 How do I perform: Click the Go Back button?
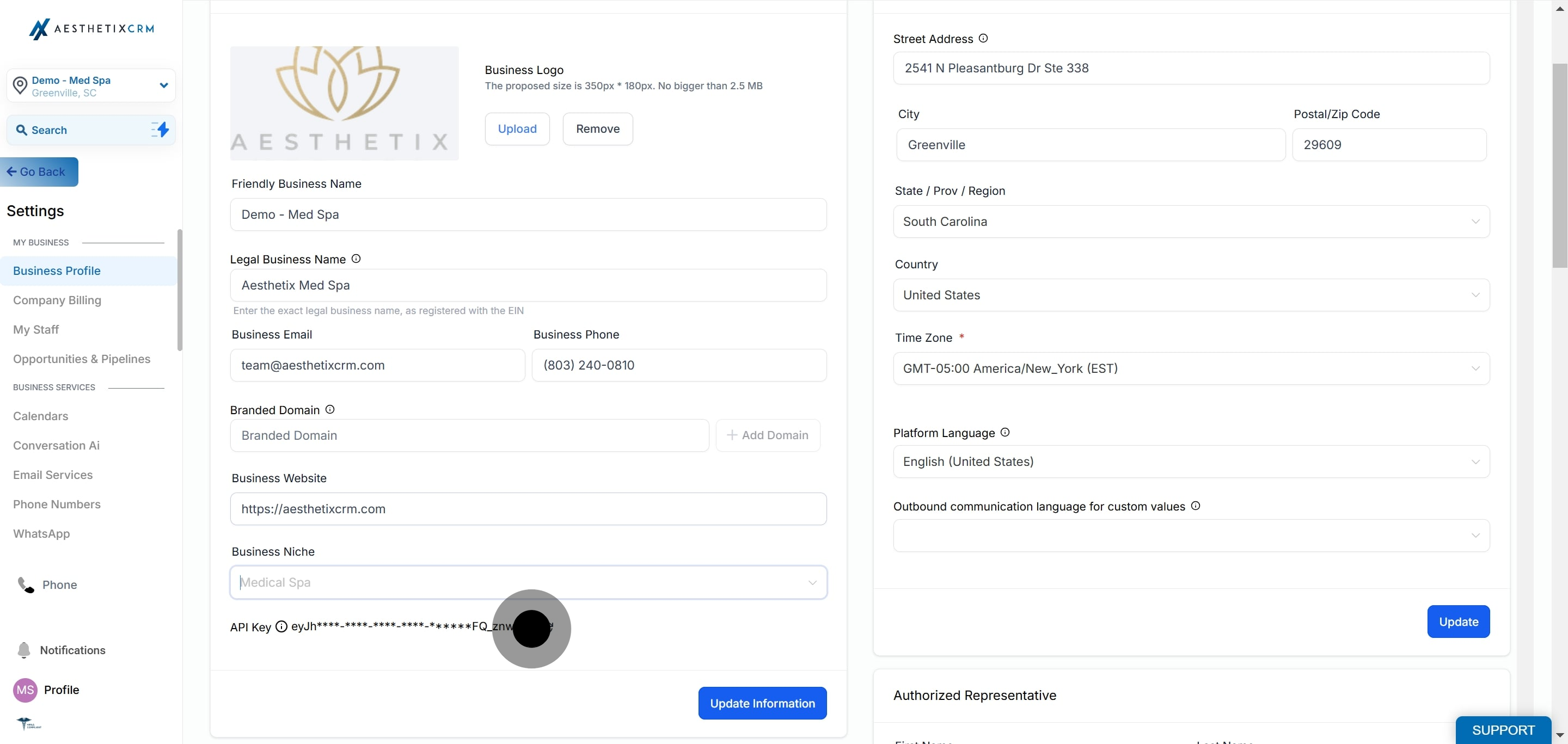(x=40, y=172)
